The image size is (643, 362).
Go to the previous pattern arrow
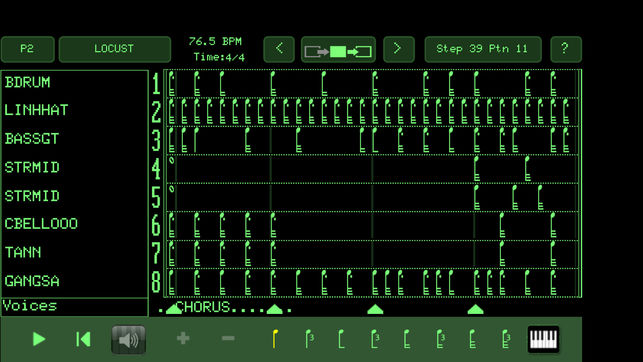click(279, 49)
